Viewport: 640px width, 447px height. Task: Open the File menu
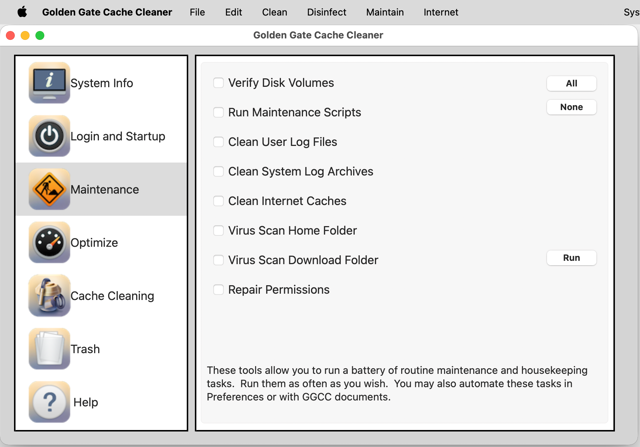[x=197, y=12]
